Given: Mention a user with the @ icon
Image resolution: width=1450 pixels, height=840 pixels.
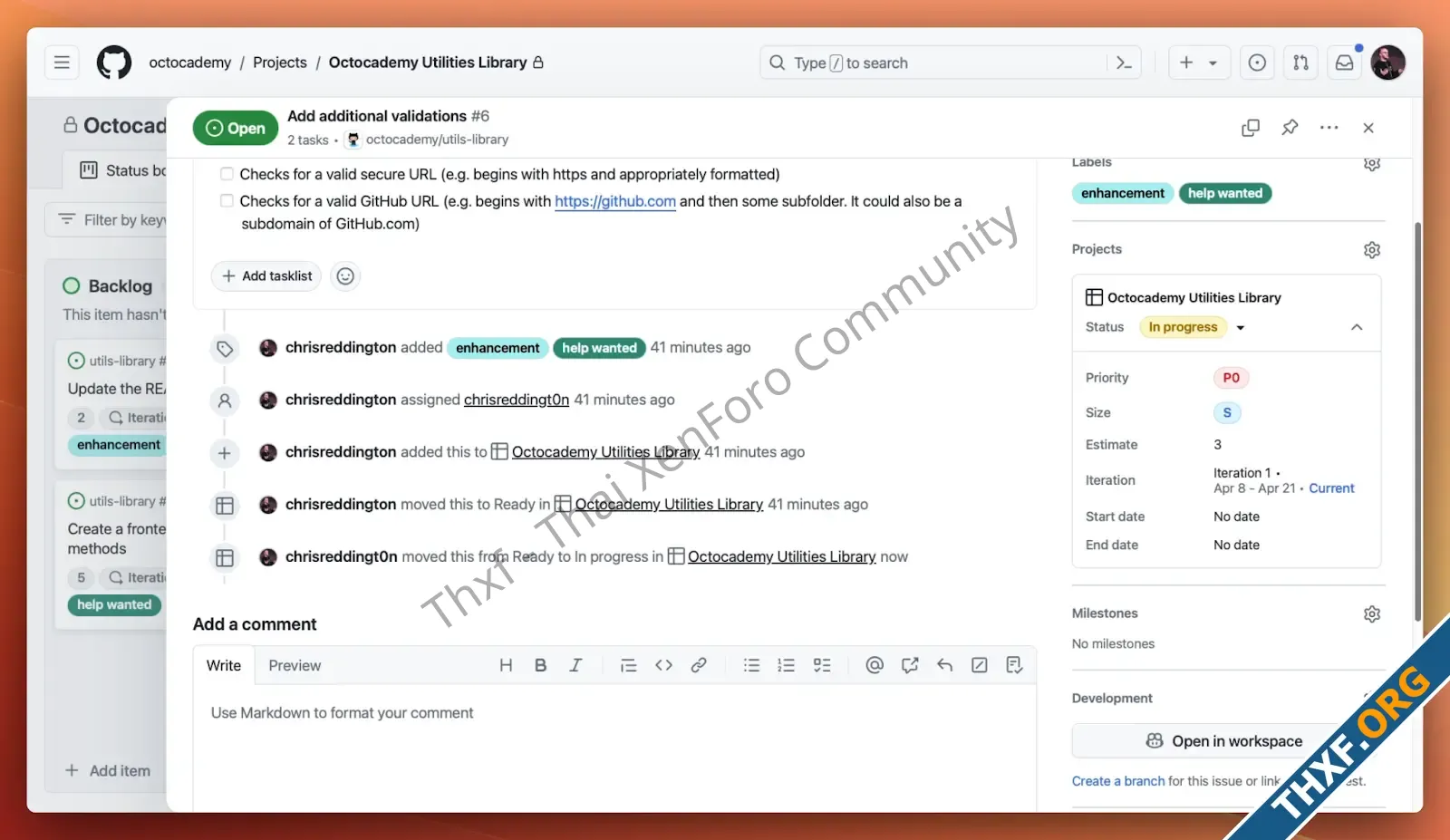Looking at the screenshot, I should pos(875,665).
